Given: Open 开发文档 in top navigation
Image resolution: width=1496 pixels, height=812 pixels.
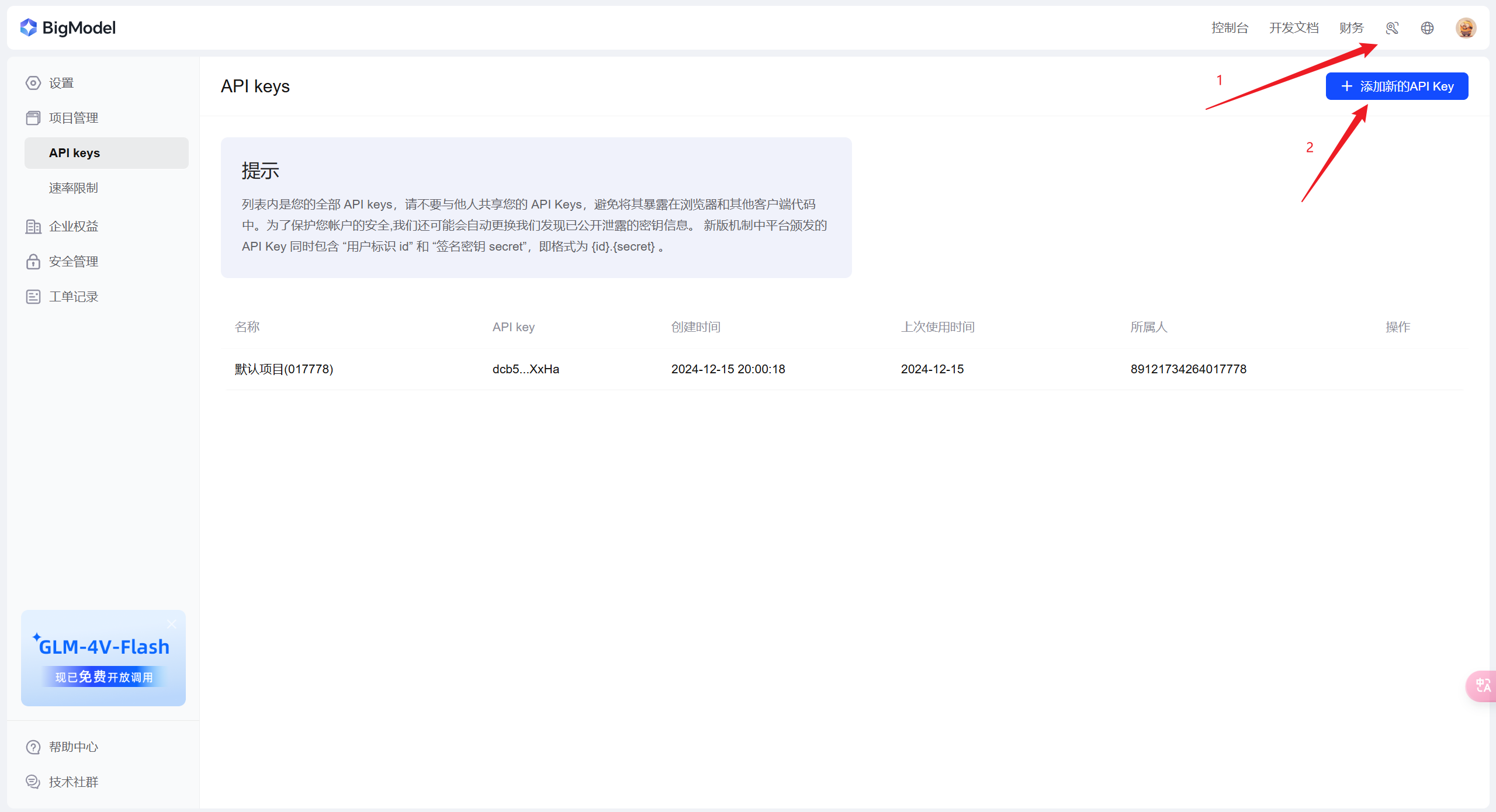Looking at the screenshot, I should pyautogui.click(x=1294, y=28).
